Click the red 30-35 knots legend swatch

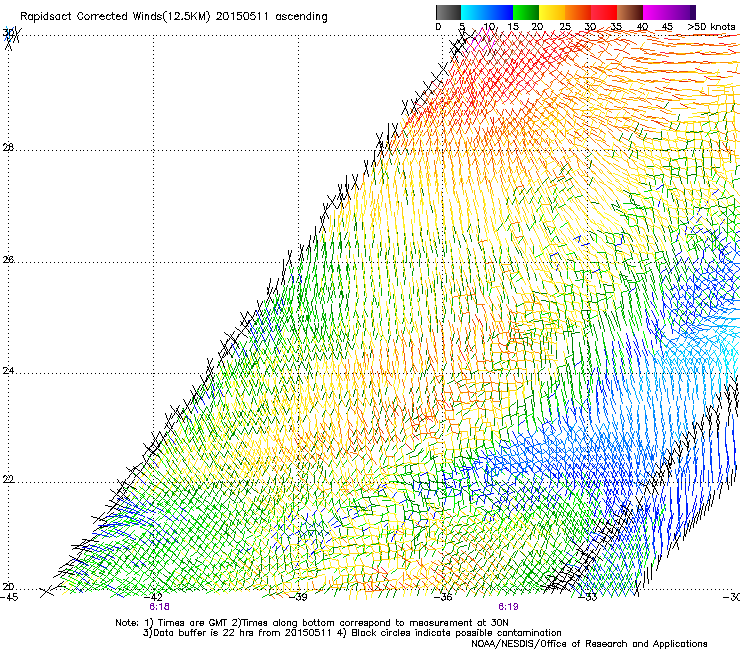(604, 12)
